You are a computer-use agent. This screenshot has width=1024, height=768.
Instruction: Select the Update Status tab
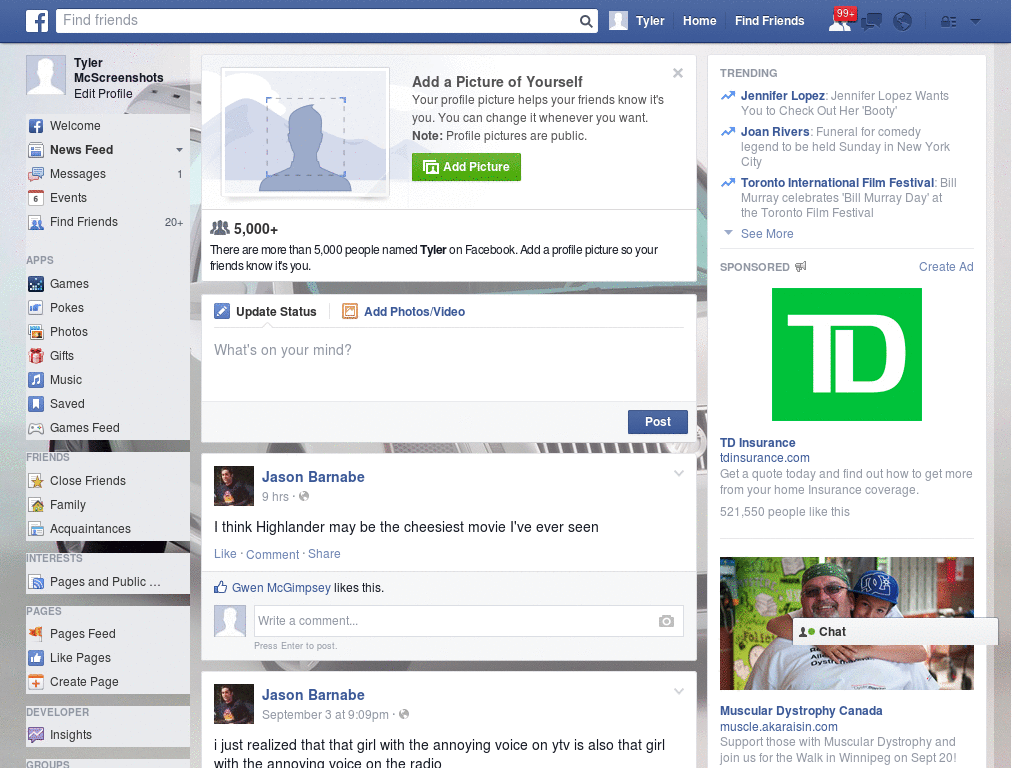click(266, 312)
